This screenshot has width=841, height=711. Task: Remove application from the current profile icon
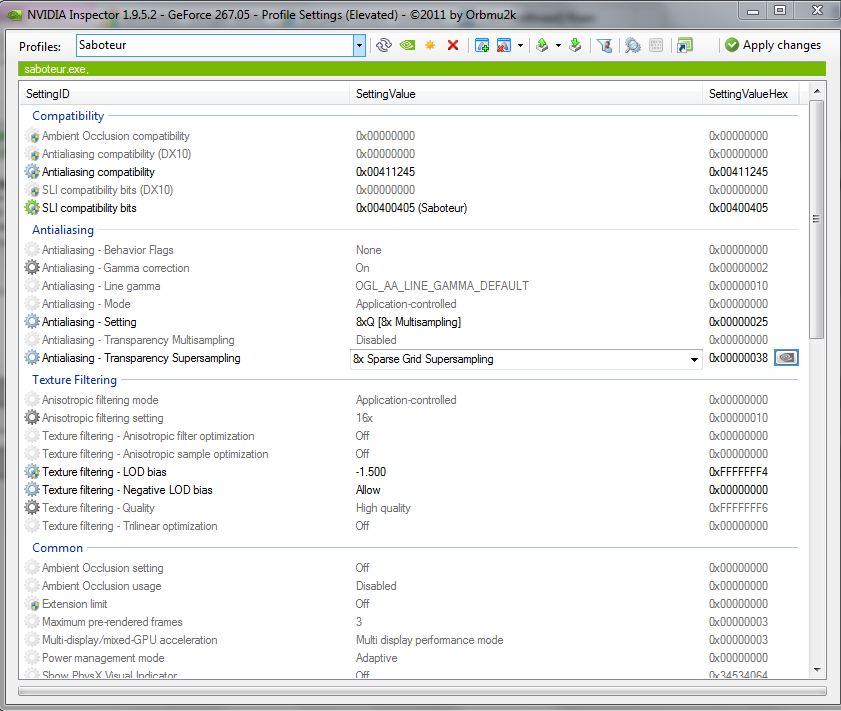pos(504,46)
